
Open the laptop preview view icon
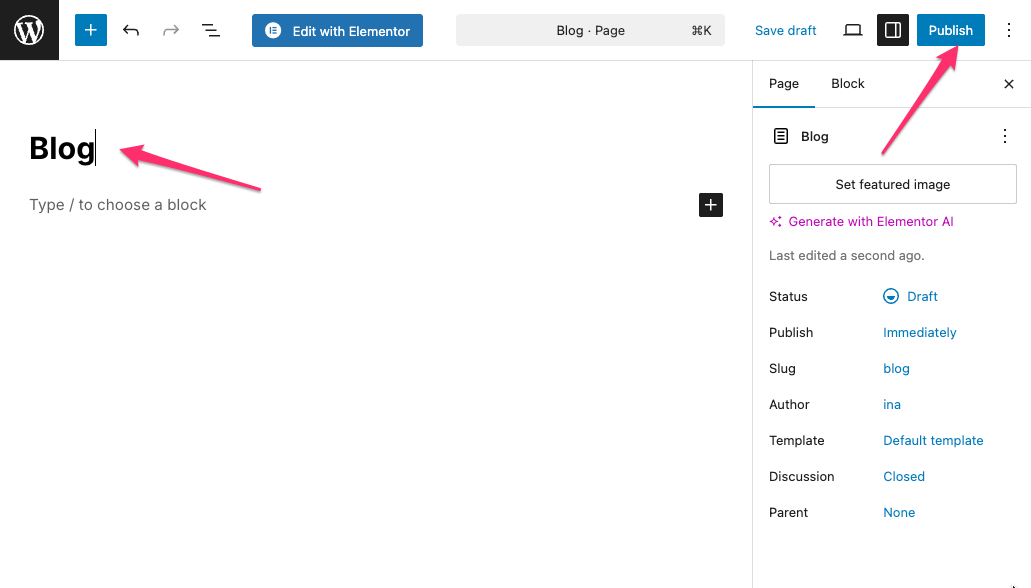click(852, 30)
